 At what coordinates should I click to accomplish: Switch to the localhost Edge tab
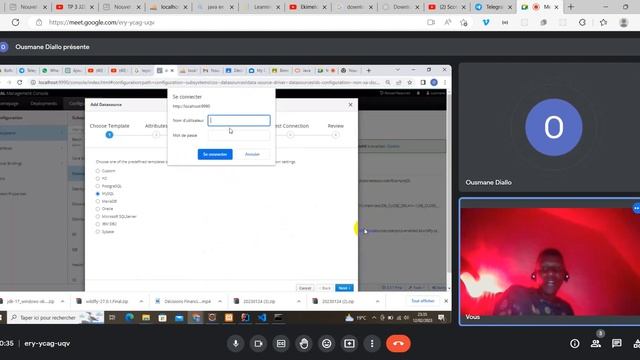point(168,7)
